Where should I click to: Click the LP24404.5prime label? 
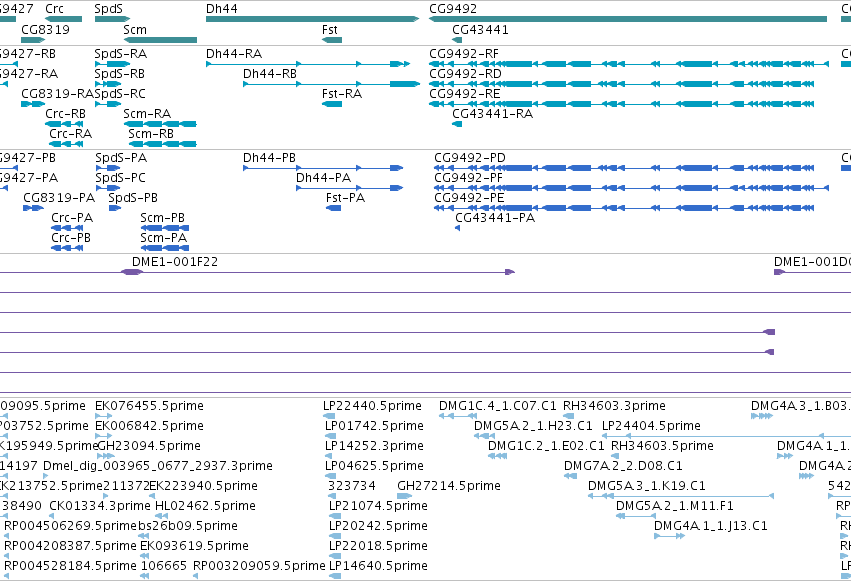click(651, 426)
